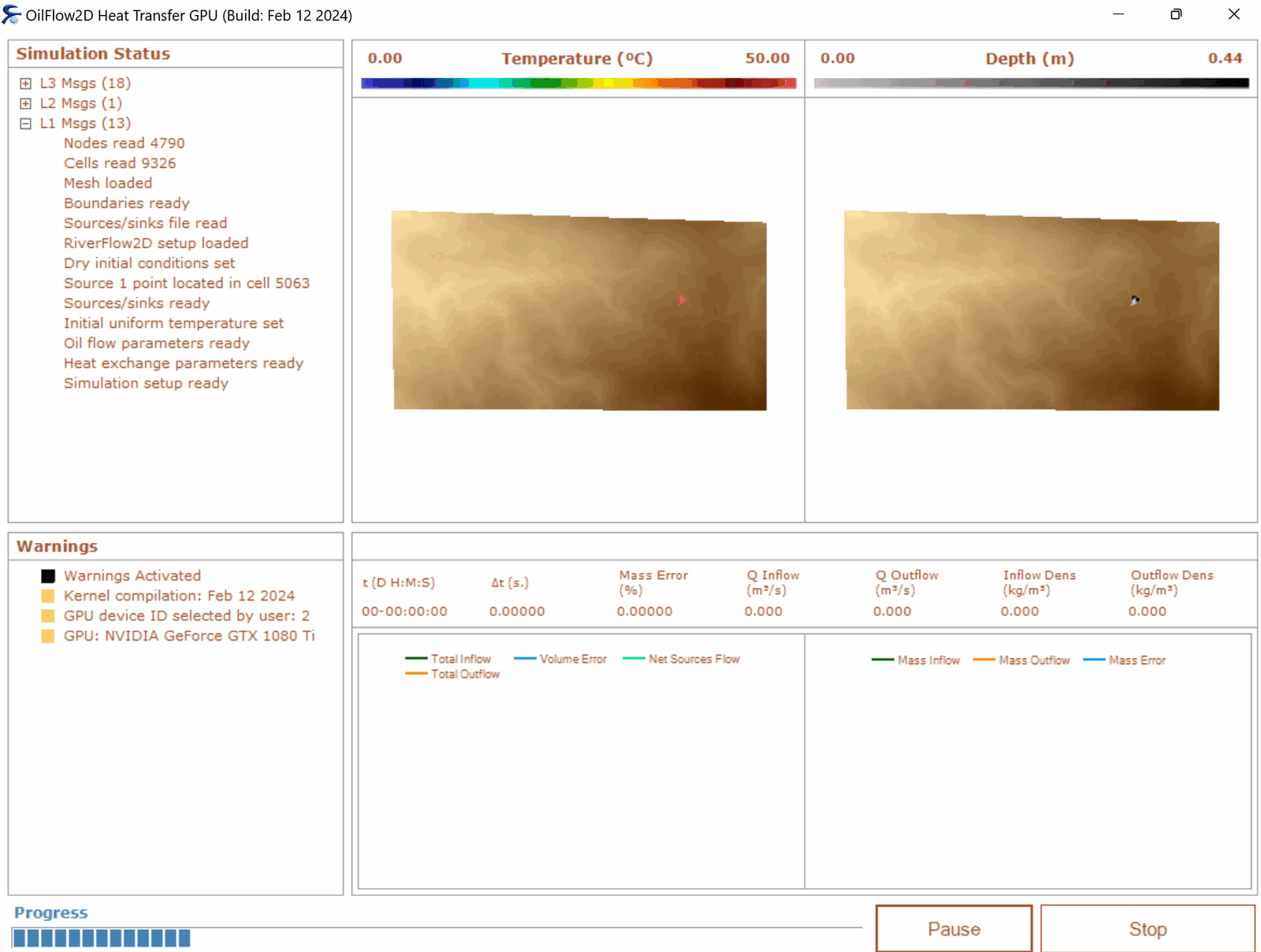
Task: Select 'Simulation setup ready' message
Action: click(x=147, y=384)
